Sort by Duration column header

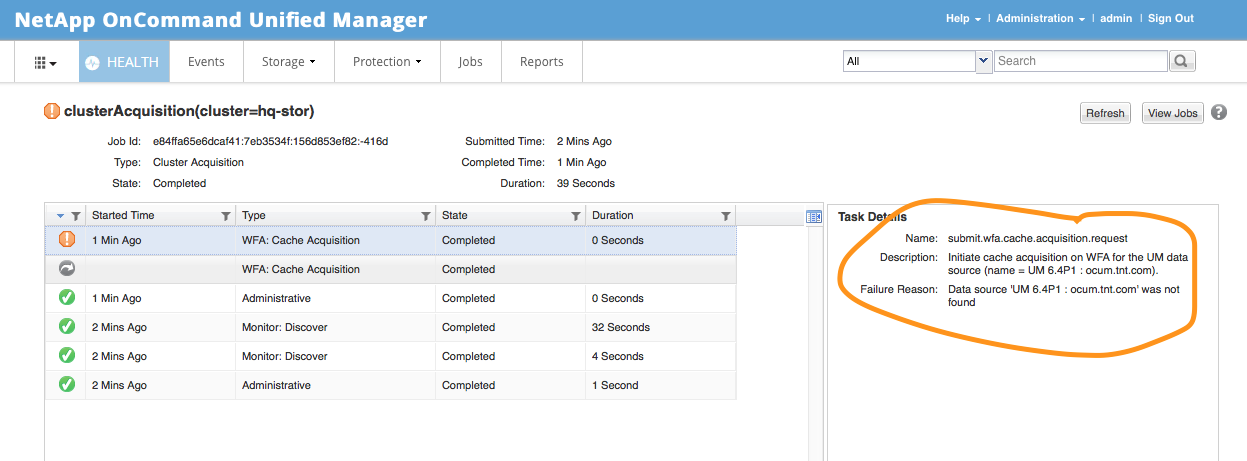coord(612,215)
